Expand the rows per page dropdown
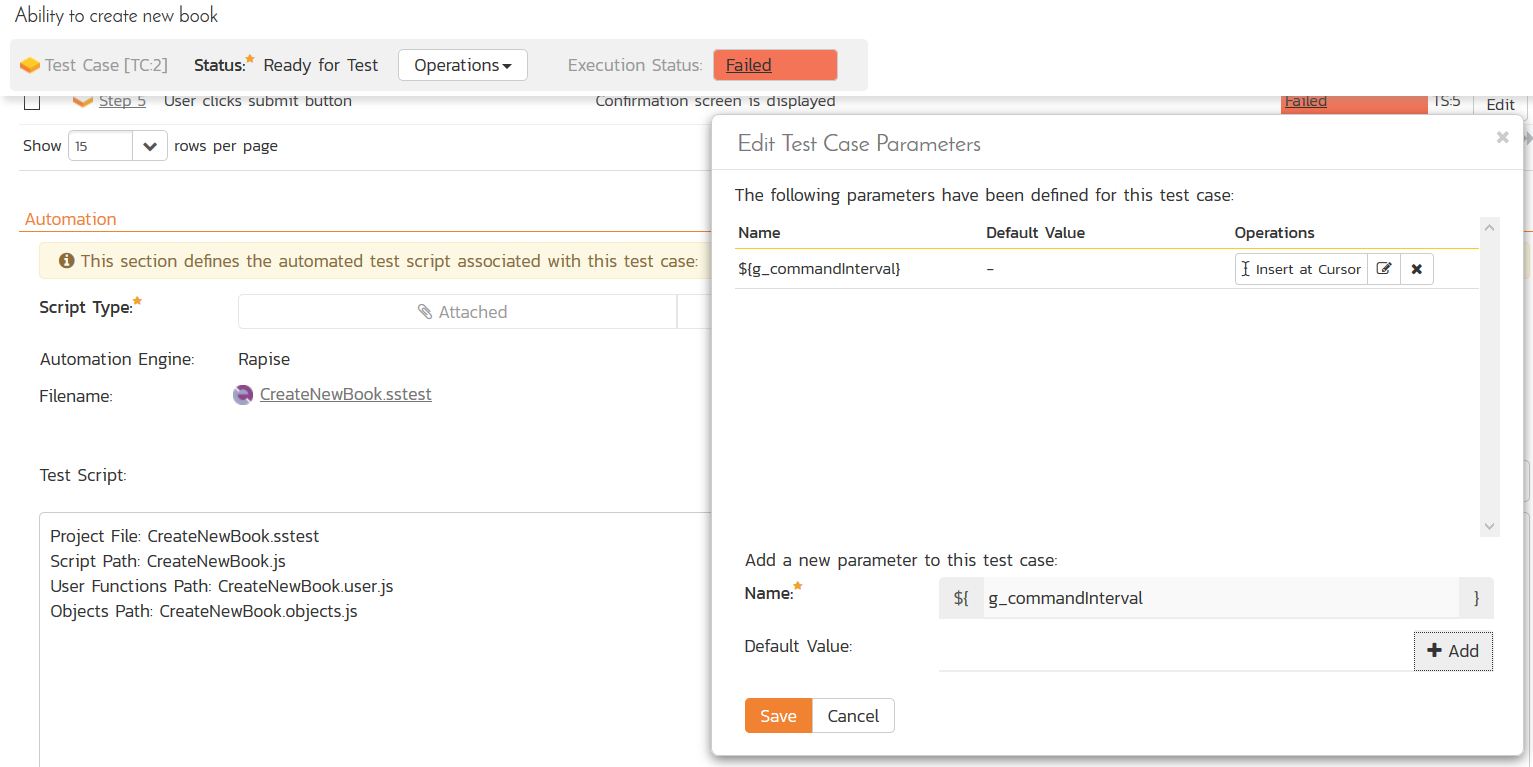Screen dimensions: 1533x767 (x=149, y=146)
